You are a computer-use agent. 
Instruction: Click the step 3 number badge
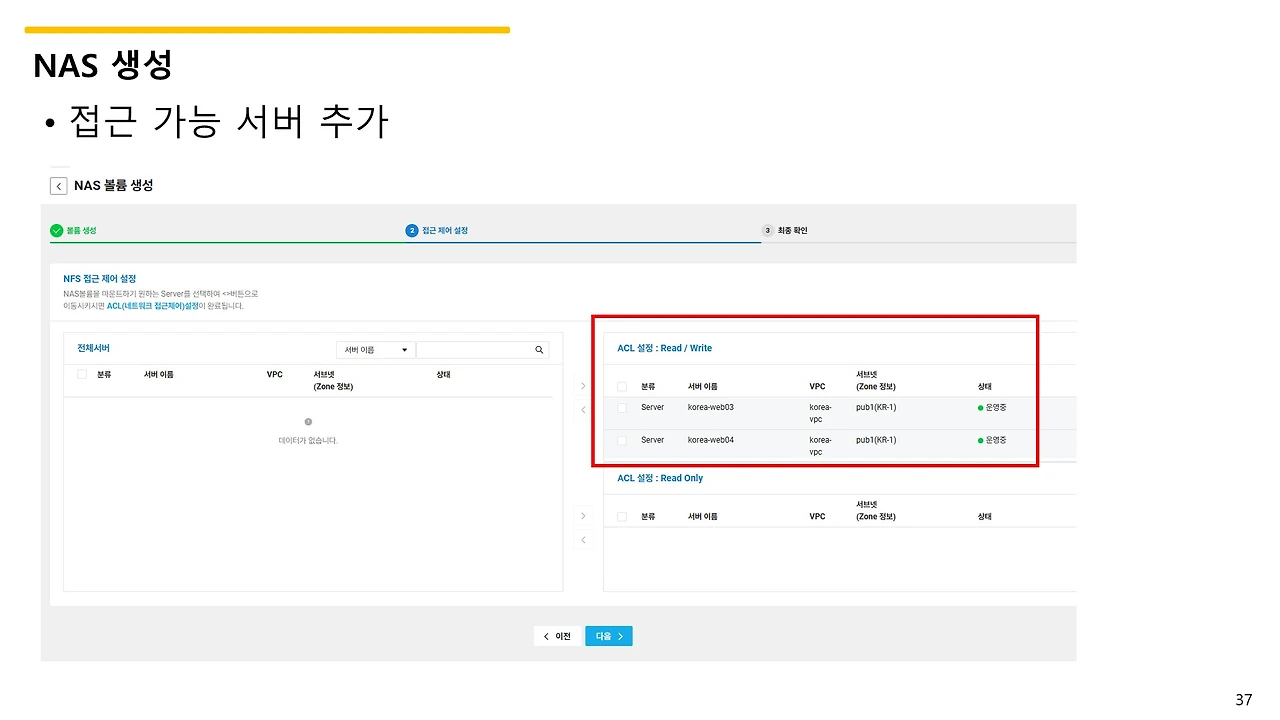point(768,230)
